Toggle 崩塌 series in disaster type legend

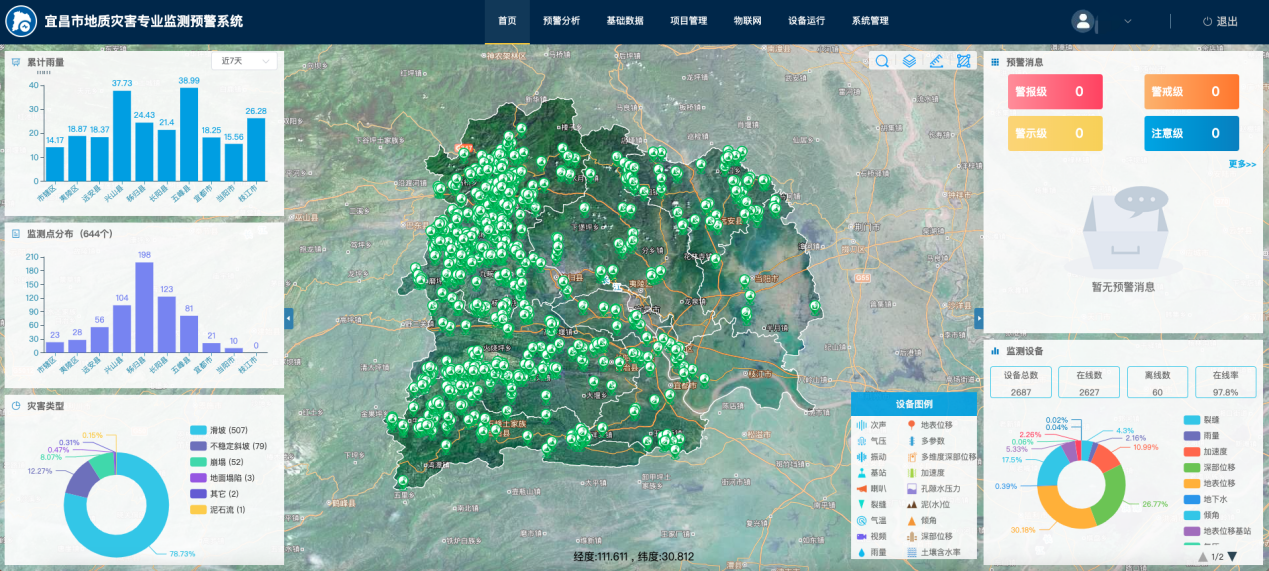(x=209, y=462)
